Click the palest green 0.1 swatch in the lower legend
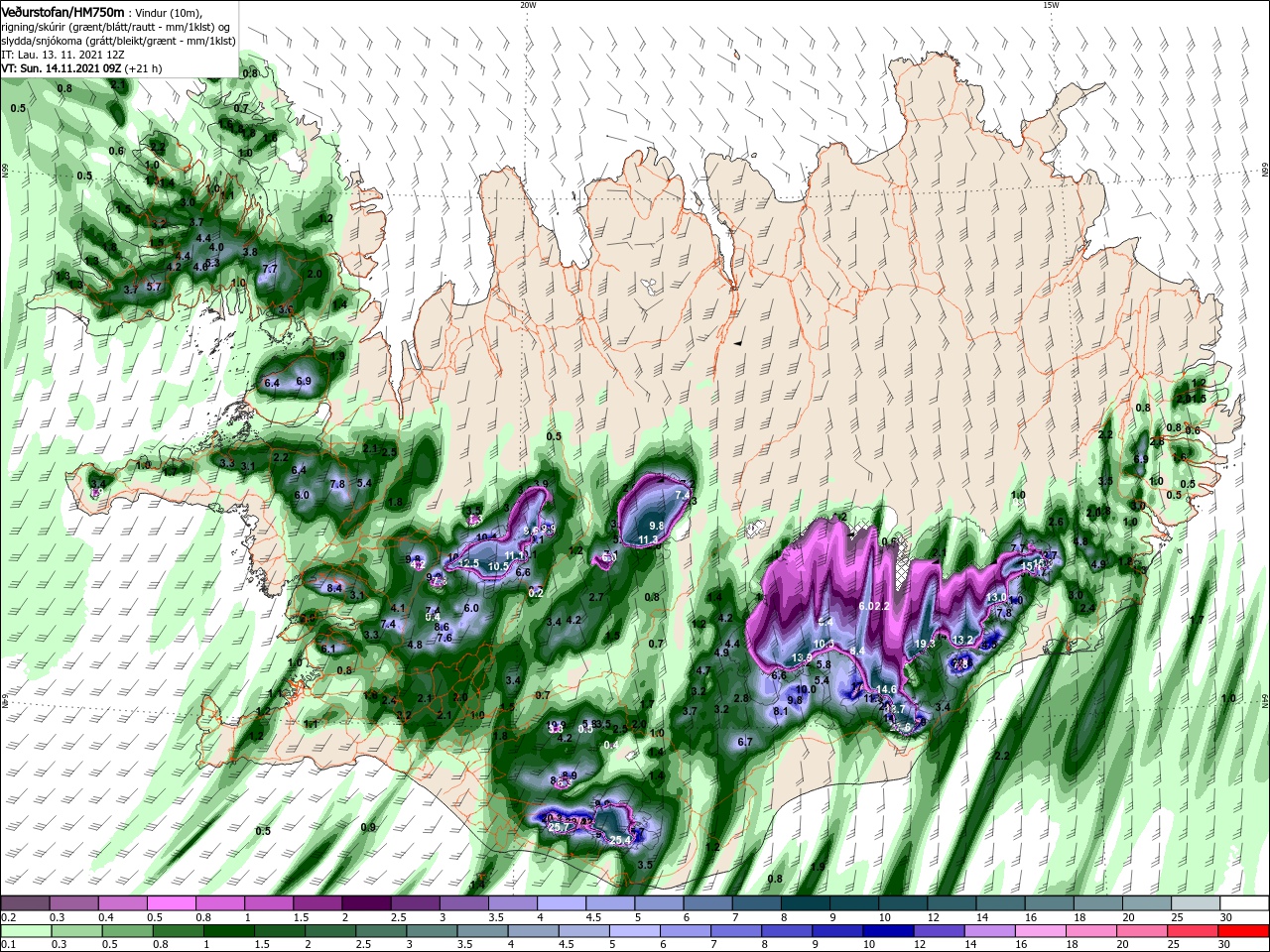The image size is (1270, 952). (25, 931)
